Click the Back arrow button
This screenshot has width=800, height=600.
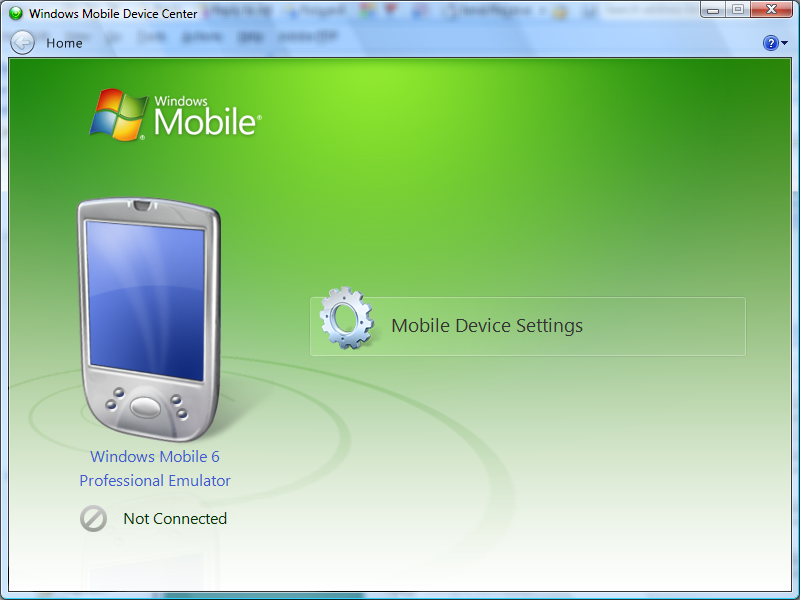22,42
